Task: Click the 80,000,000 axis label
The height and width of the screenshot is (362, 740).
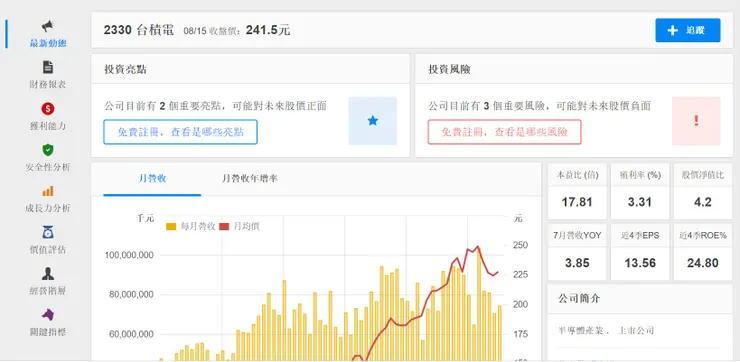Action: tap(131, 295)
